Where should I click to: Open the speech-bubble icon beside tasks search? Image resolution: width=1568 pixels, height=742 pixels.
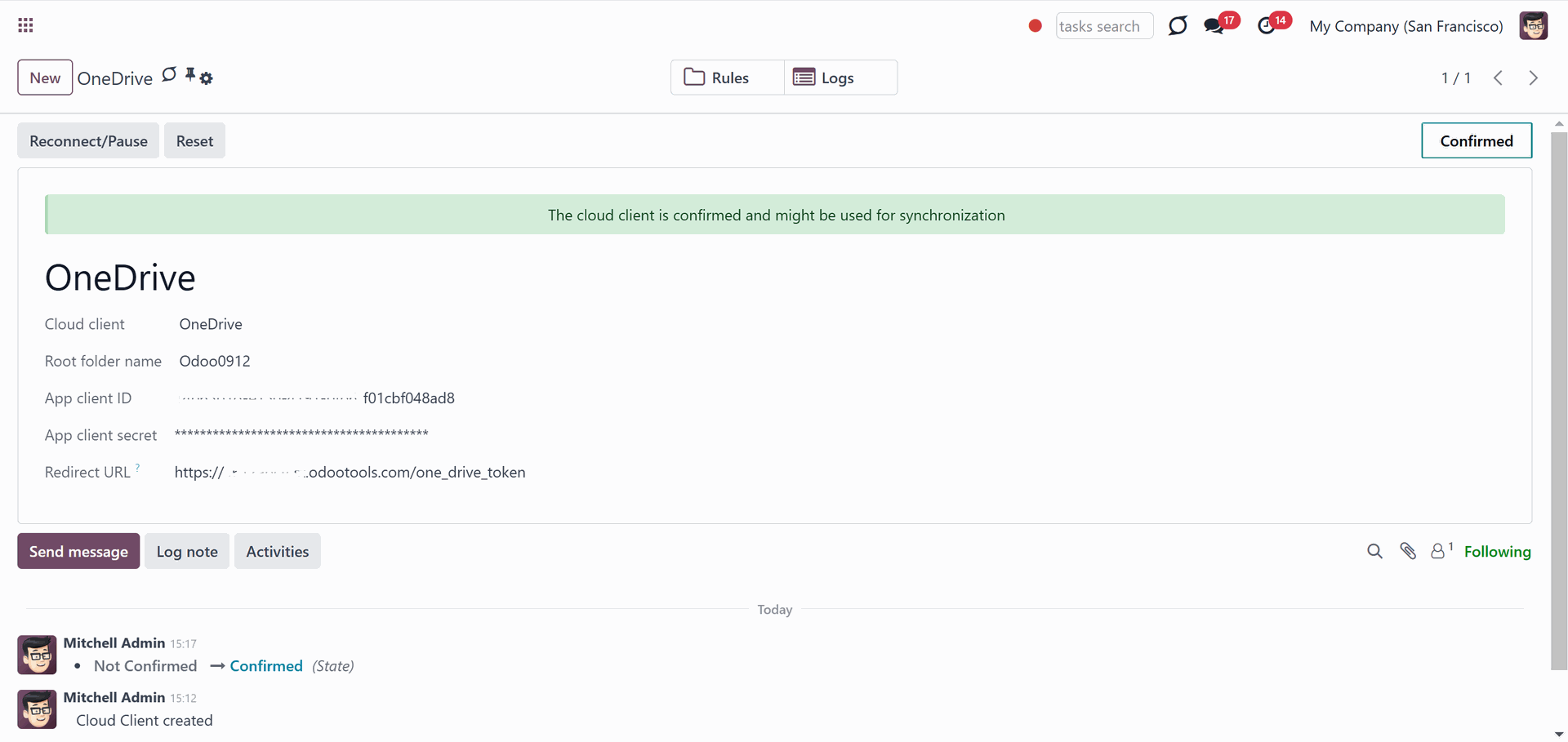tap(1178, 25)
